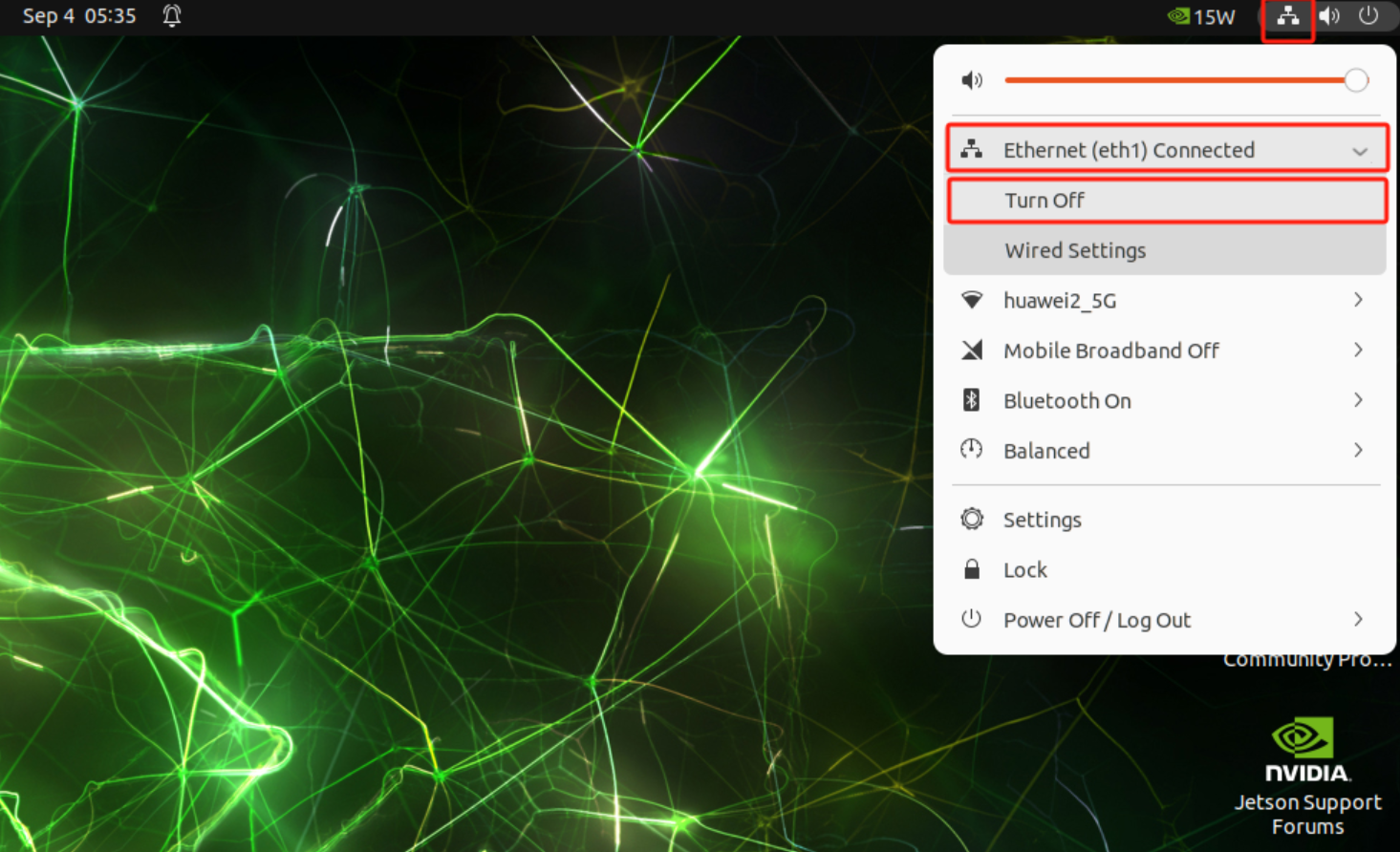Screen dimensions: 1400x852
Task: Select Lock from the system menu
Action: [x=1024, y=570]
